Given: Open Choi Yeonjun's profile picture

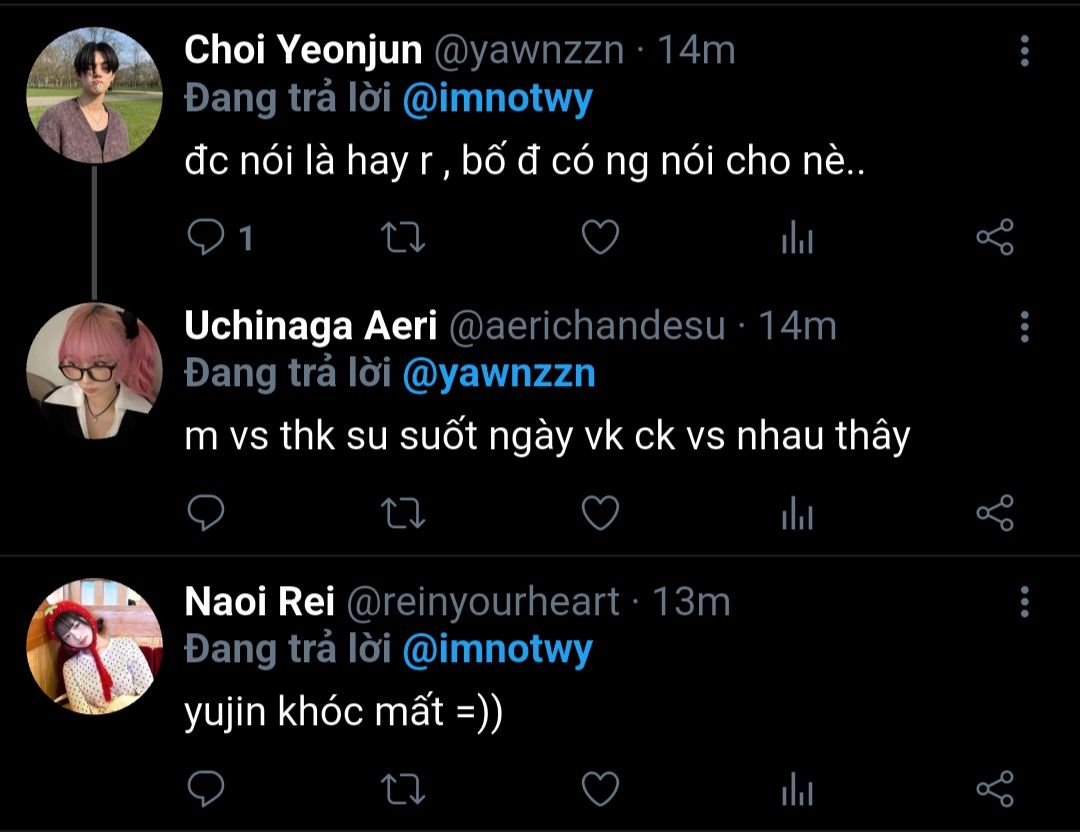Looking at the screenshot, I should pyautogui.click(x=94, y=95).
